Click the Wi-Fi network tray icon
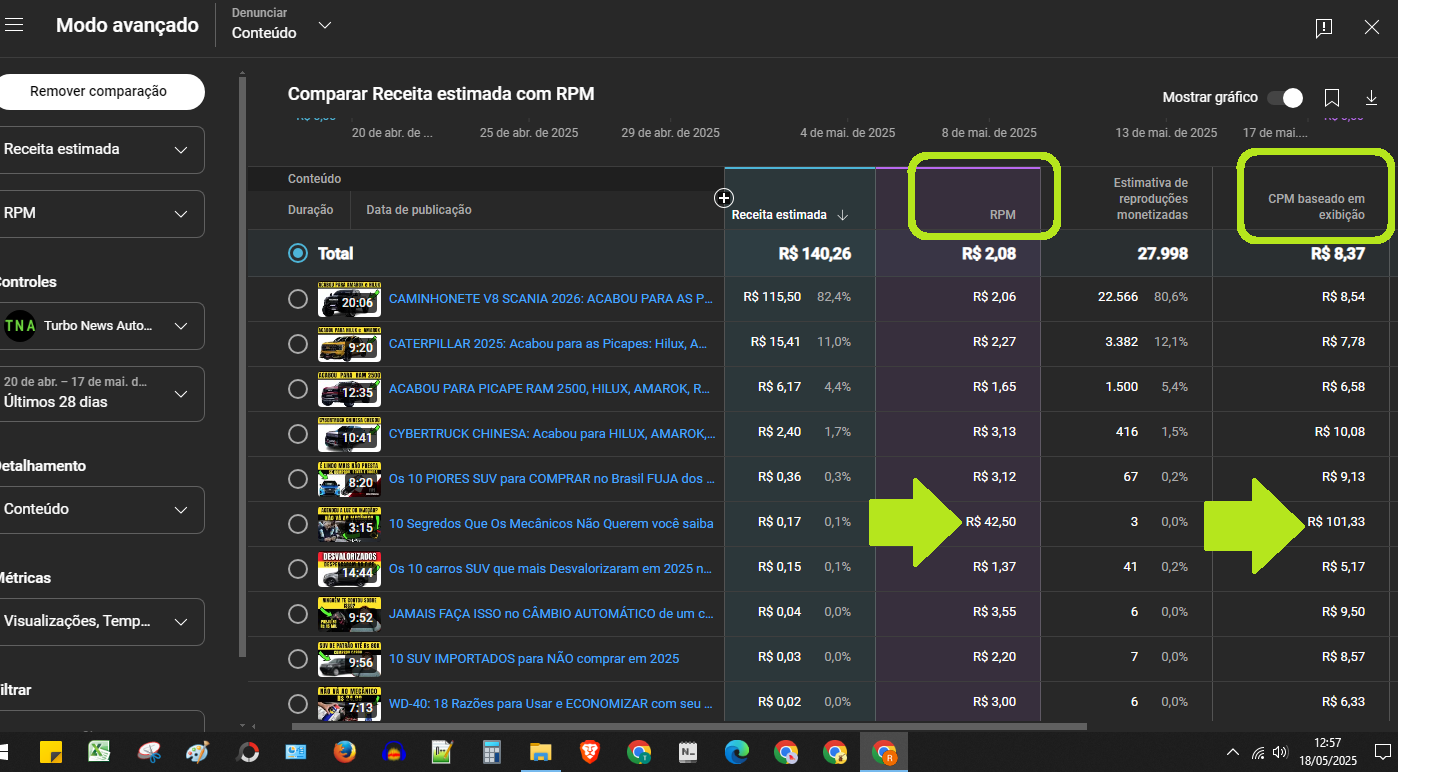The image size is (1434, 772). [x=1258, y=752]
